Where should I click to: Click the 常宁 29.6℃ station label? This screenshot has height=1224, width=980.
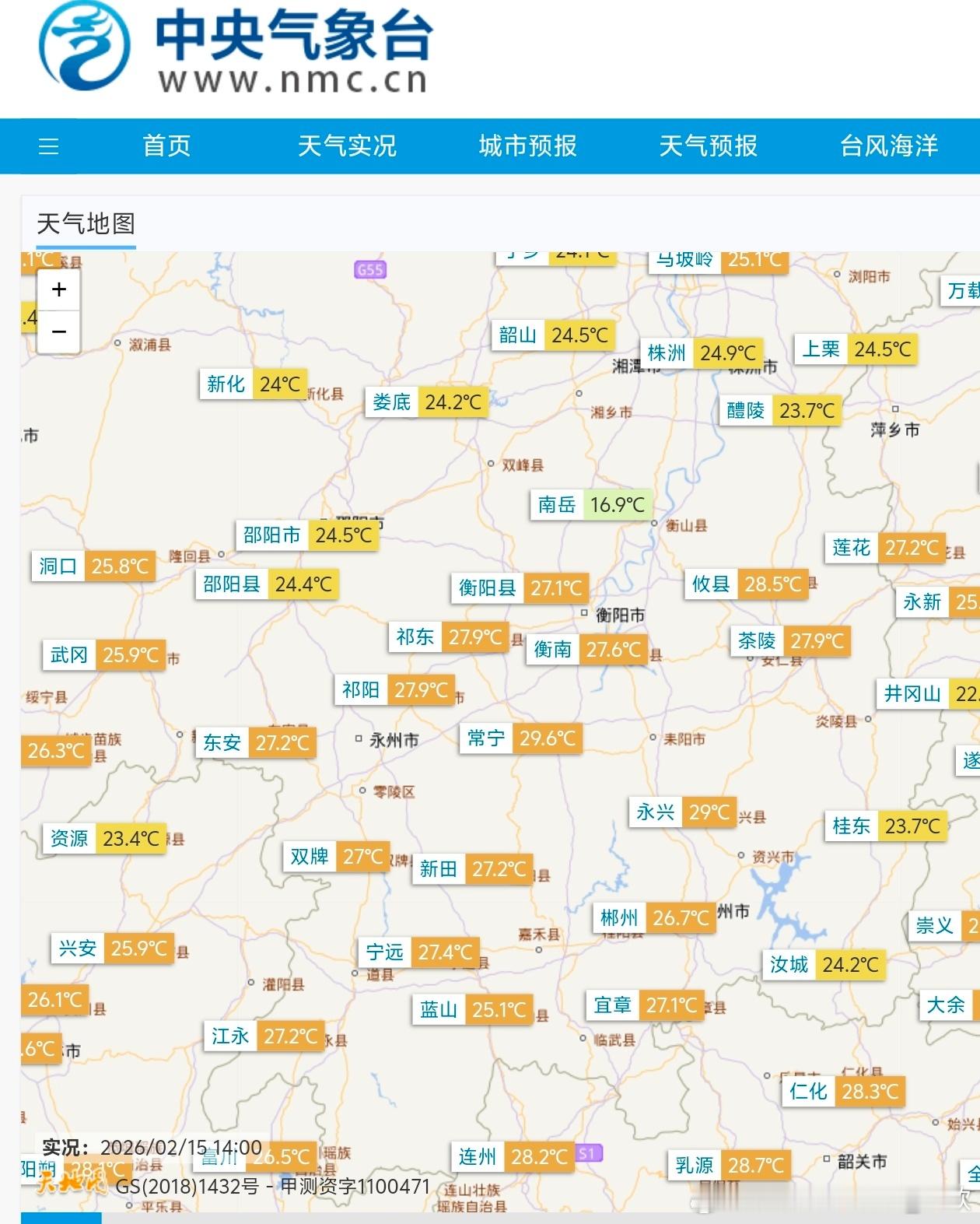[520, 738]
